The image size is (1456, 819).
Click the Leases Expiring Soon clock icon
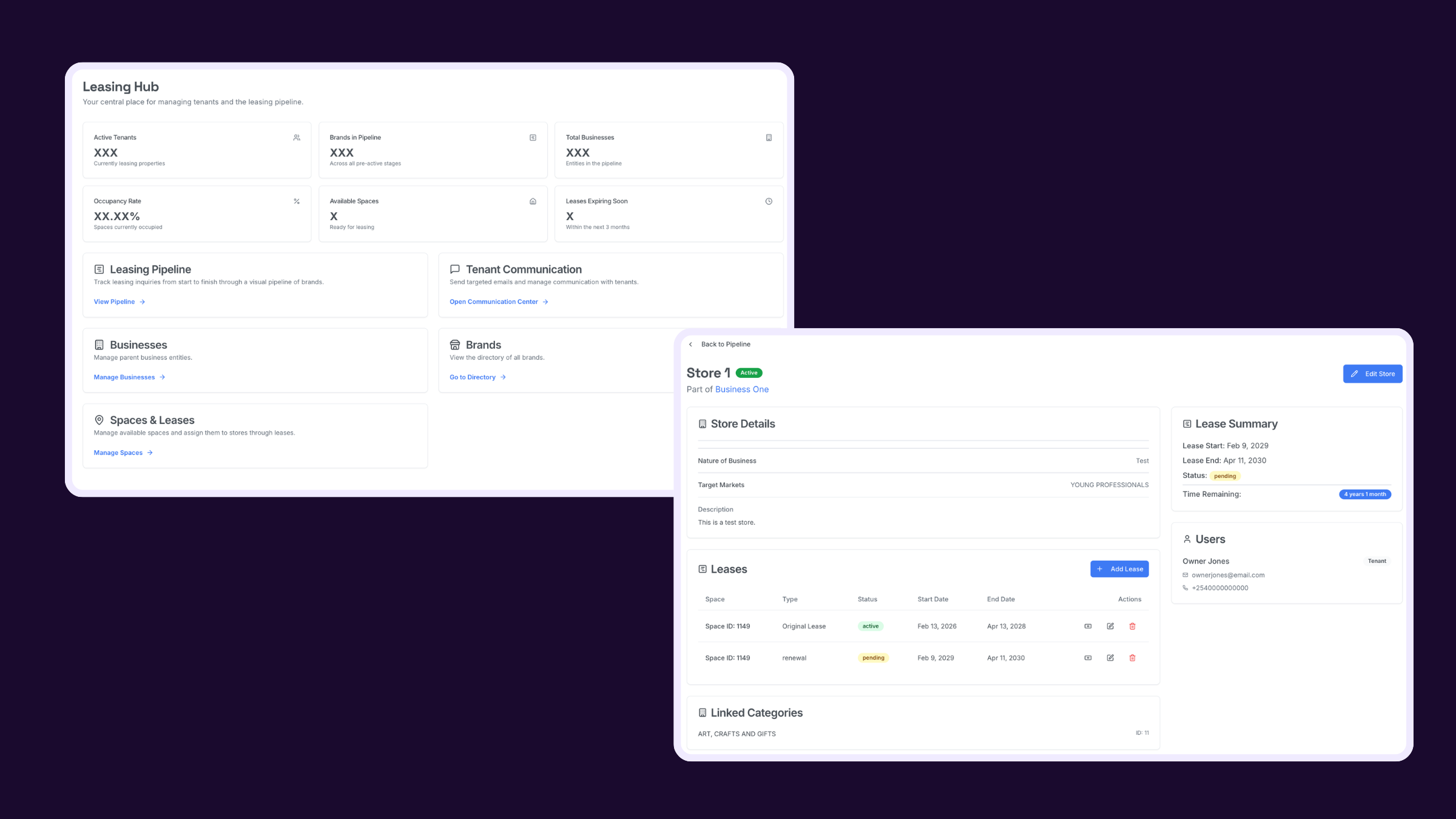click(769, 201)
